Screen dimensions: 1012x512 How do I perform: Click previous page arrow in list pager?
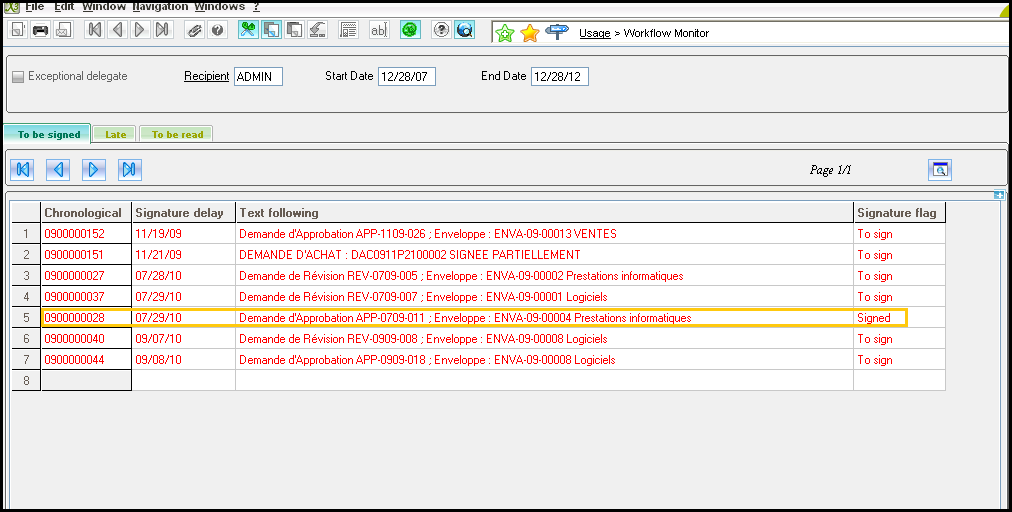tap(58, 169)
